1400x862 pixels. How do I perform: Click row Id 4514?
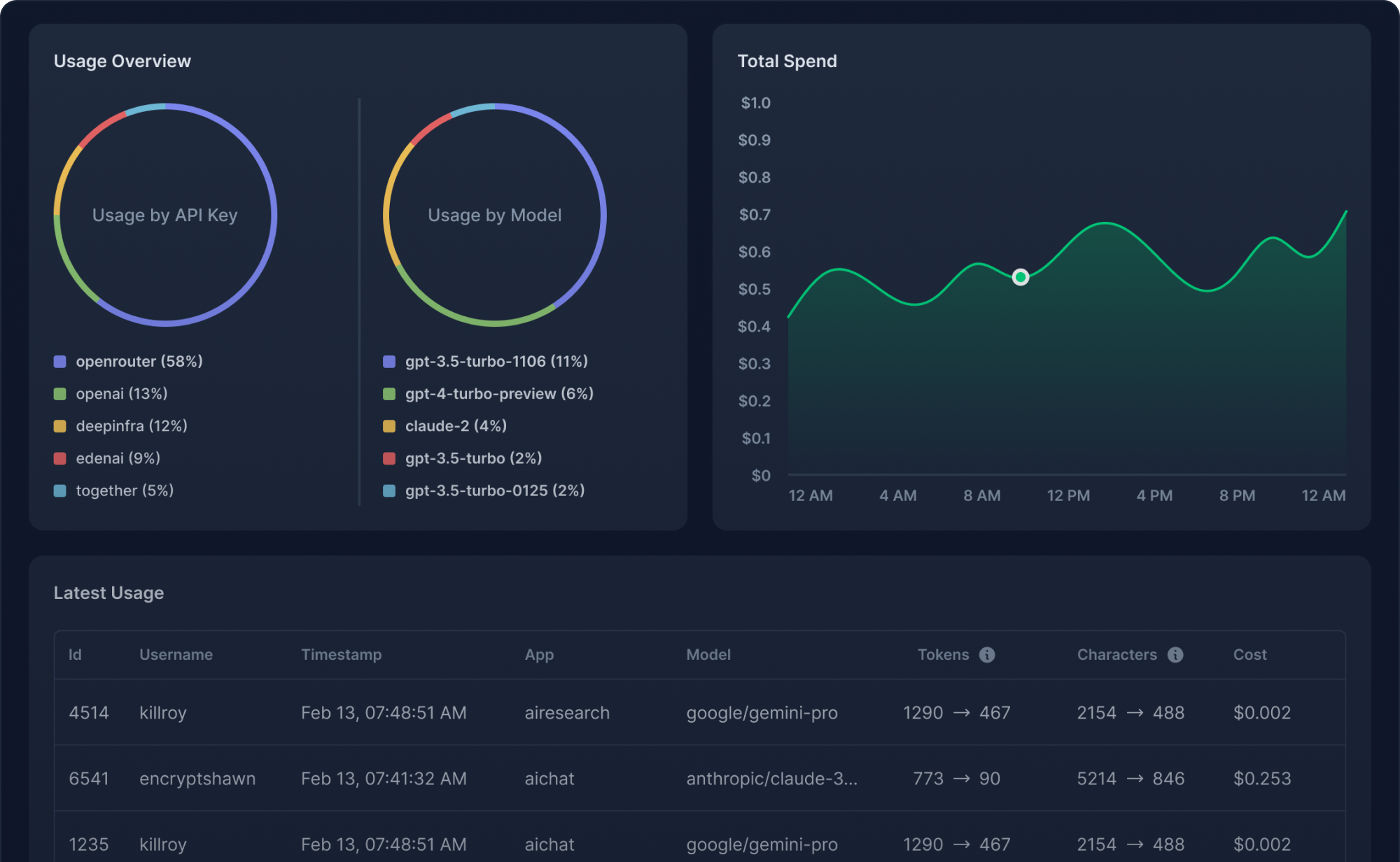pos(89,713)
